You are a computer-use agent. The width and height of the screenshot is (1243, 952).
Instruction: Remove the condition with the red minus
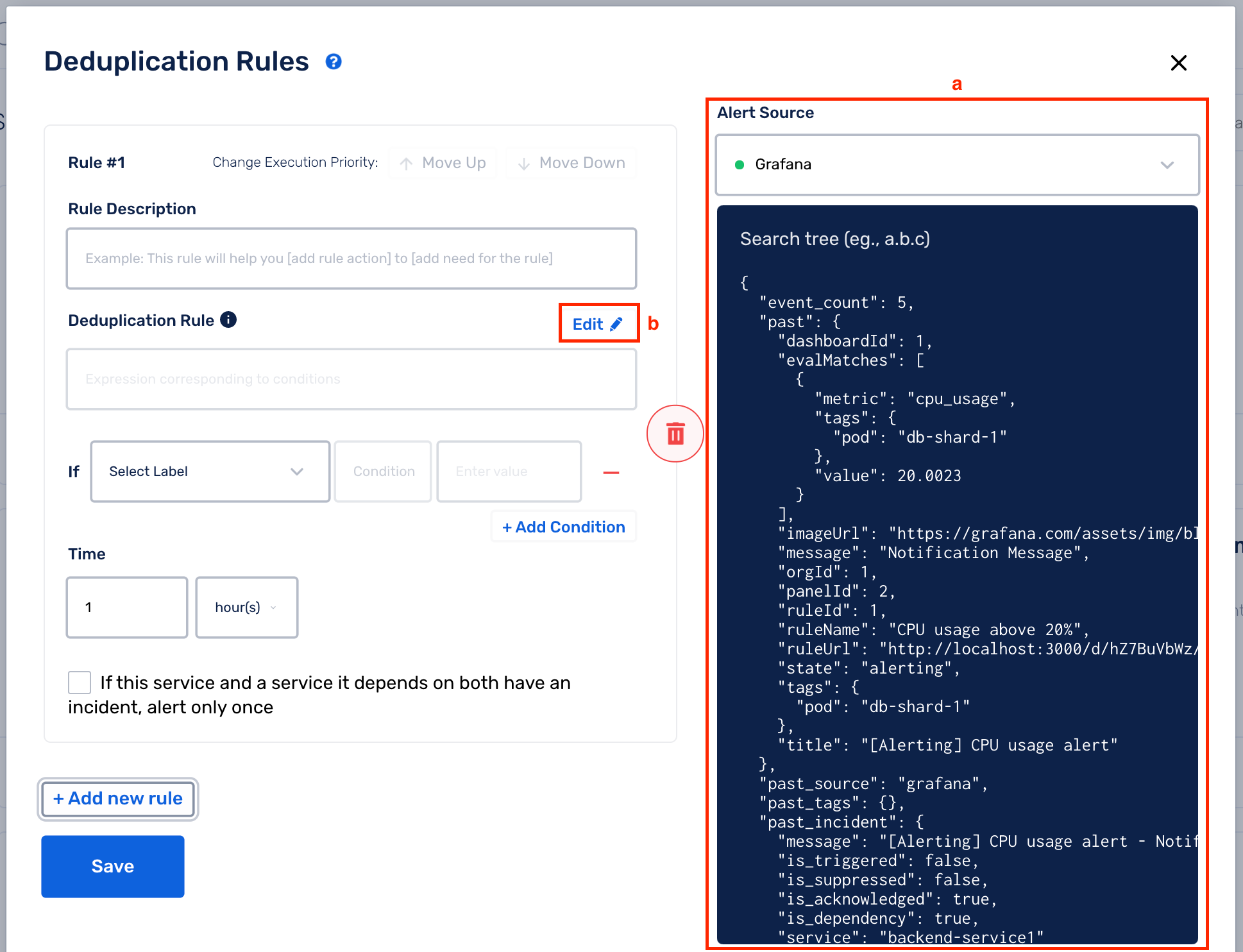point(611,473)
